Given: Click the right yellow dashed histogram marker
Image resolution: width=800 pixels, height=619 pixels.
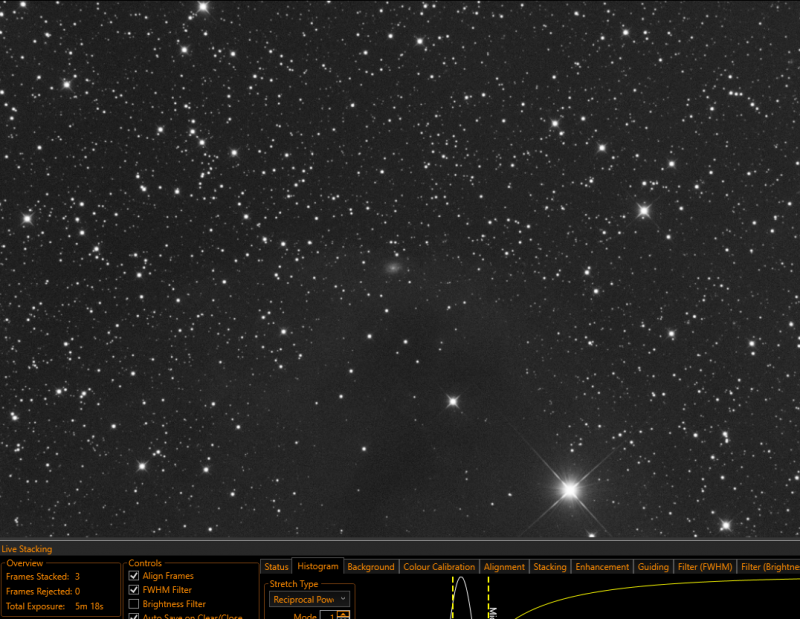Looking at the screenshot, I should tap(488, 597).
